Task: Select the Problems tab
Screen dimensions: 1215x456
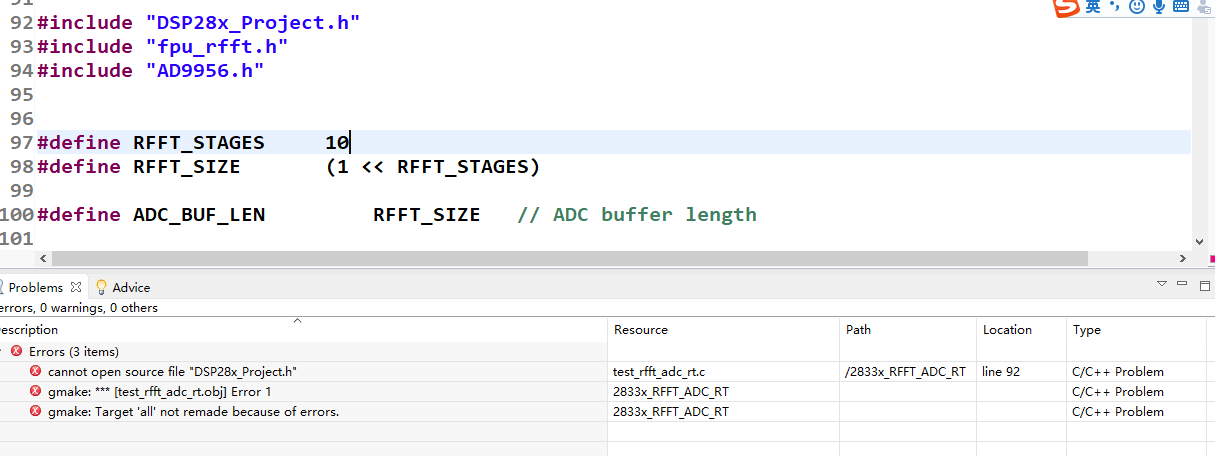Action: coord(35,287)
